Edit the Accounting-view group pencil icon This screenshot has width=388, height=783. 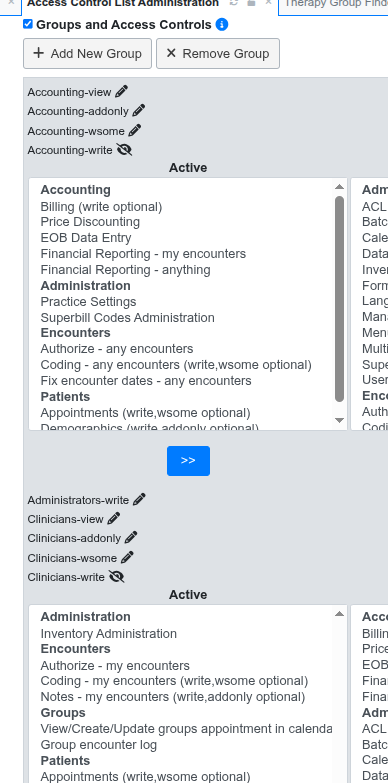pyautogui.click(x=121, y=91)
